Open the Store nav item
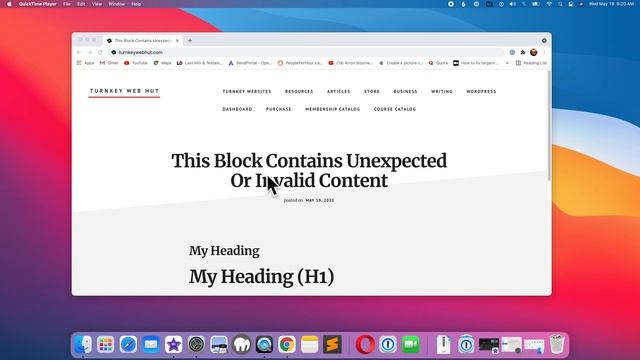This screenshot has height=360, width=640. click(x=372, y=91)
